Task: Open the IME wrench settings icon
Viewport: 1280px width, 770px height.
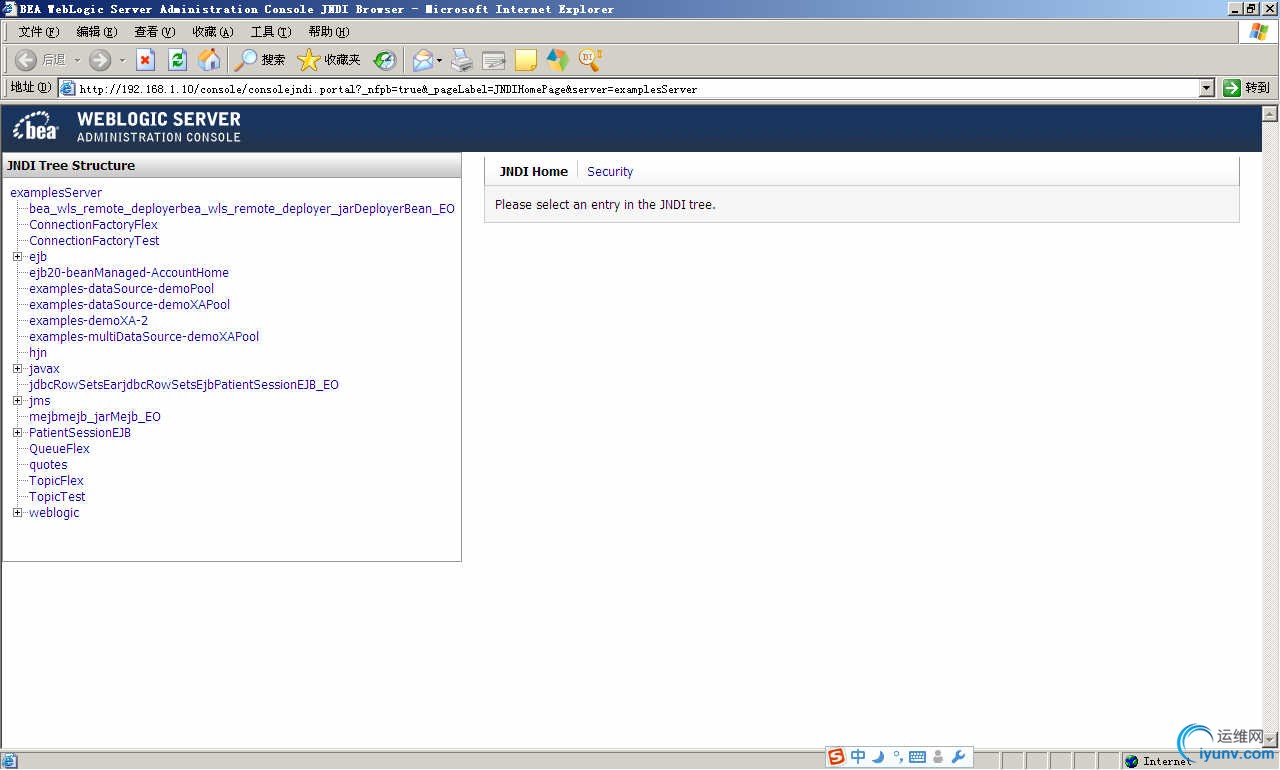Action: tap(958, 757)
